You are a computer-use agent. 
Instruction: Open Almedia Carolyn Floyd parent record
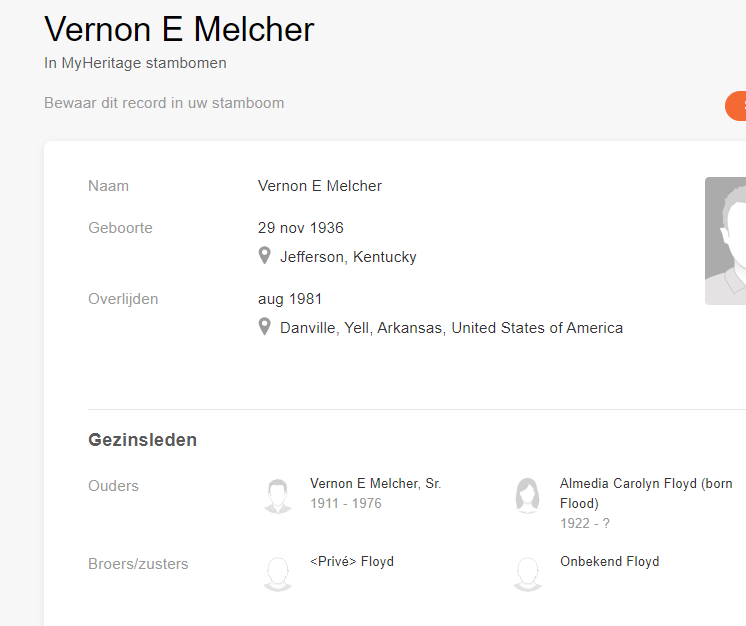646,484
